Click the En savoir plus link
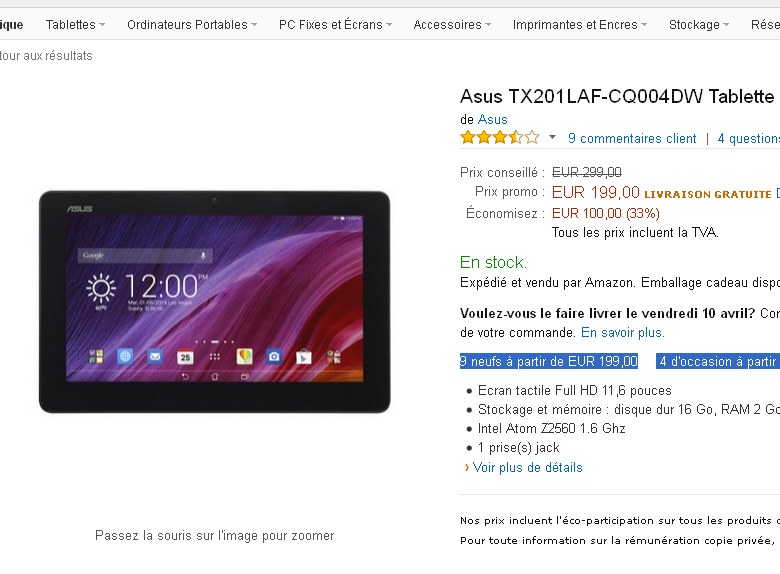The width and height of the screenshot is (780, 574). (622, 332)
